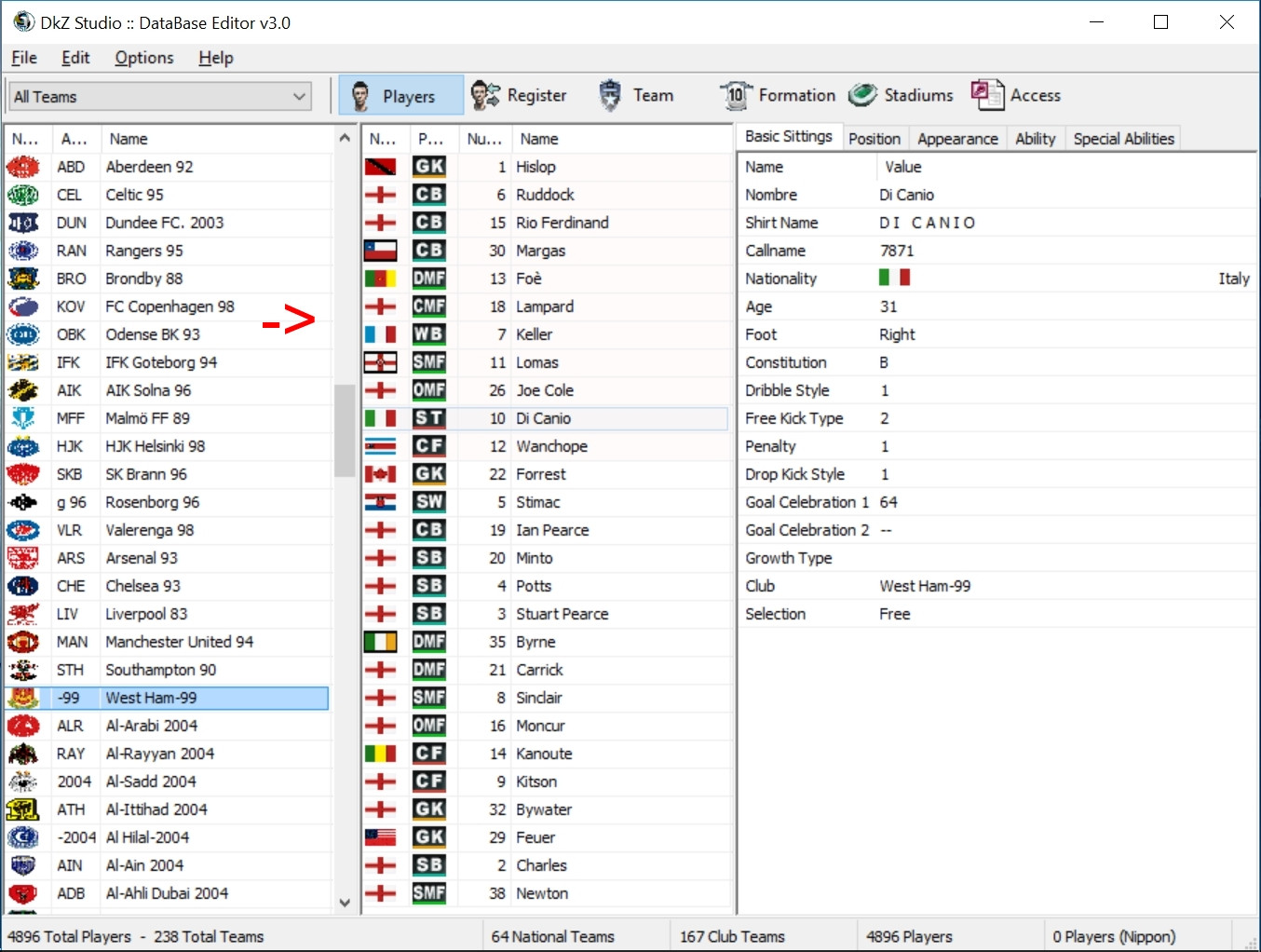Click the Value column header in properties
This screenshot has width=1261, height=952.
[1066, 167]
